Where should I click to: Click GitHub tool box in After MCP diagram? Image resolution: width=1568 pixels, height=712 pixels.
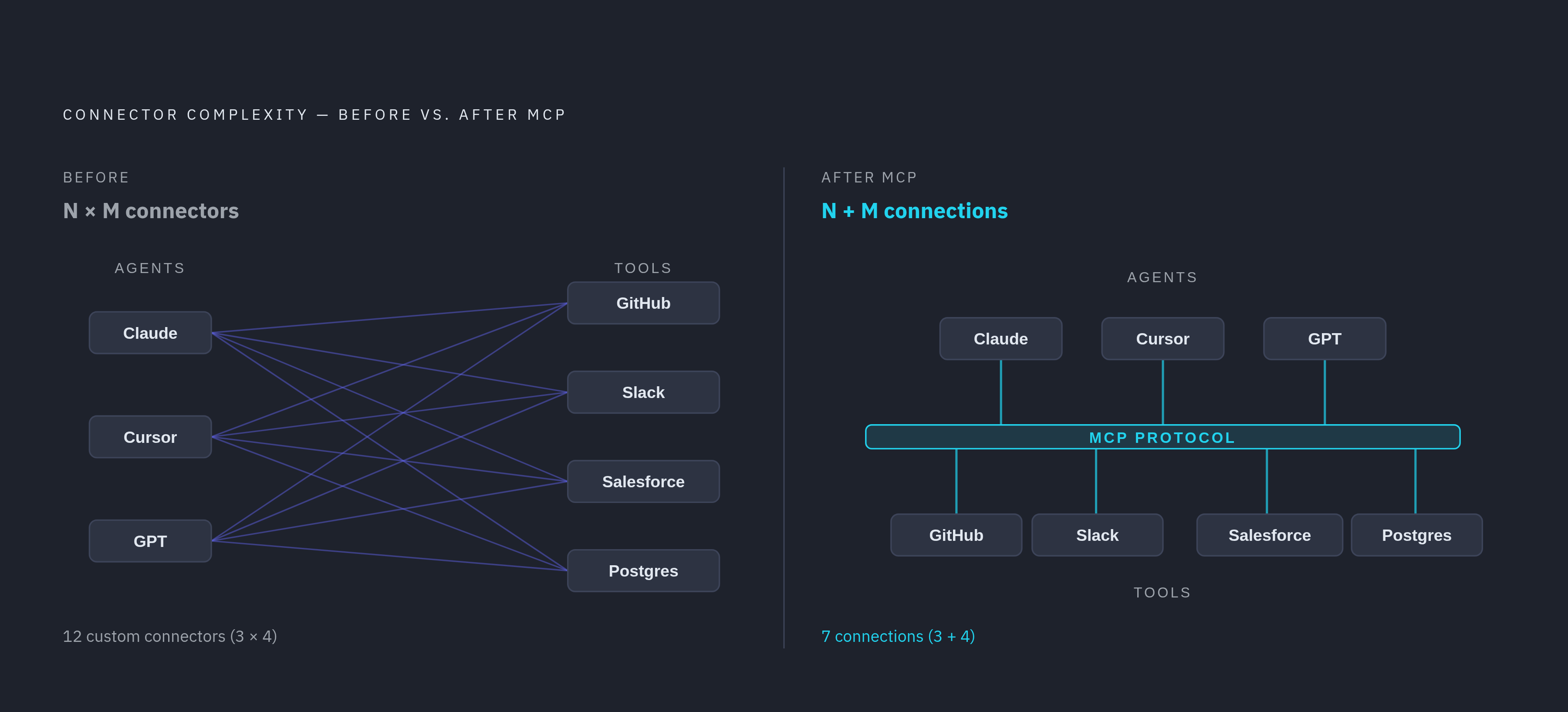(x=956, y=535)
